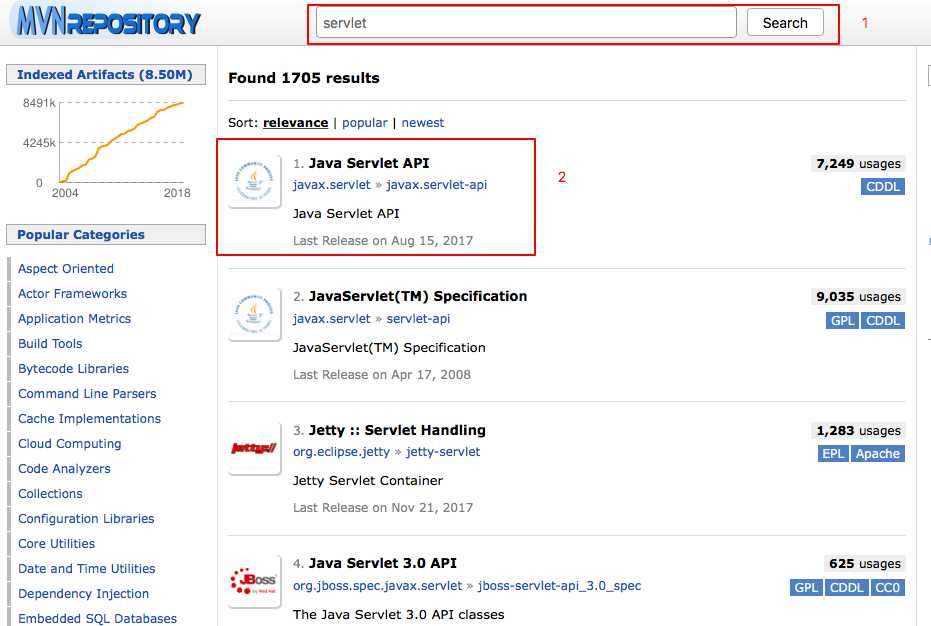Click the 625 usages badge
931x626 pixels.
864,563
